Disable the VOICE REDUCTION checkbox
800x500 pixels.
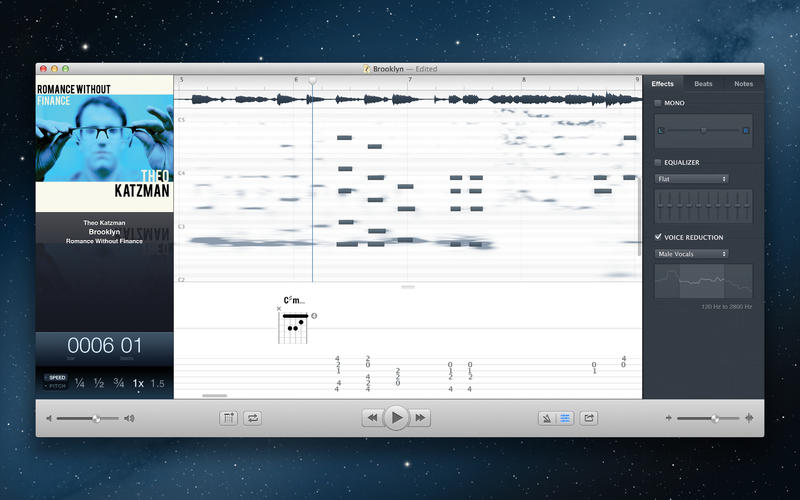[658, 237]
